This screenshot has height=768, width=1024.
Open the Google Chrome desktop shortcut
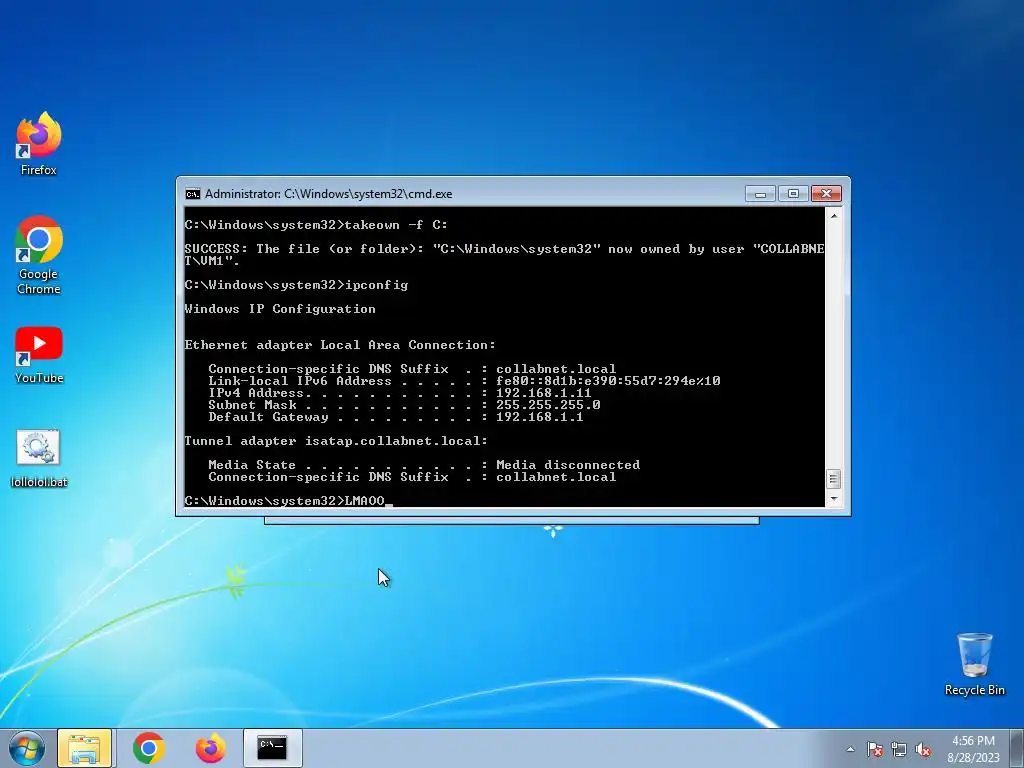tap(39, 255)
